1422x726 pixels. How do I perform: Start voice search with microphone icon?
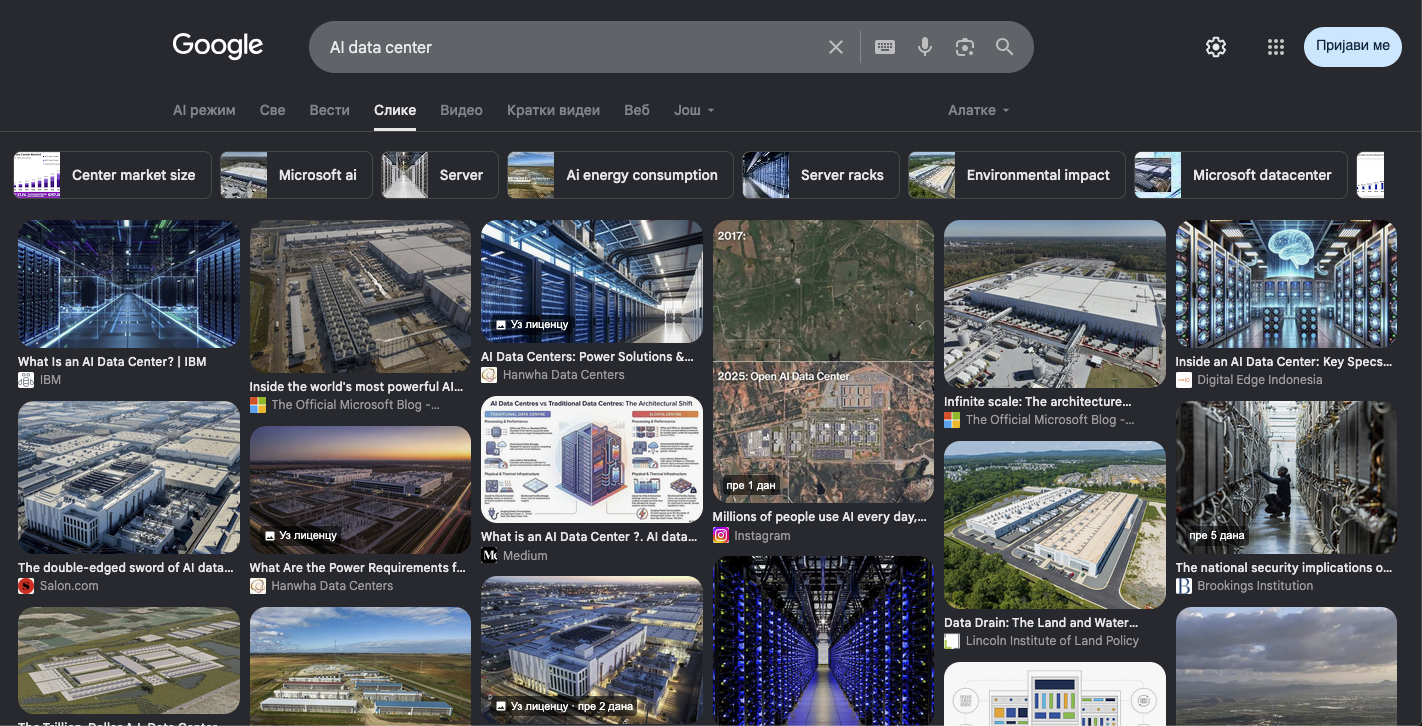[x=925, y=47]
